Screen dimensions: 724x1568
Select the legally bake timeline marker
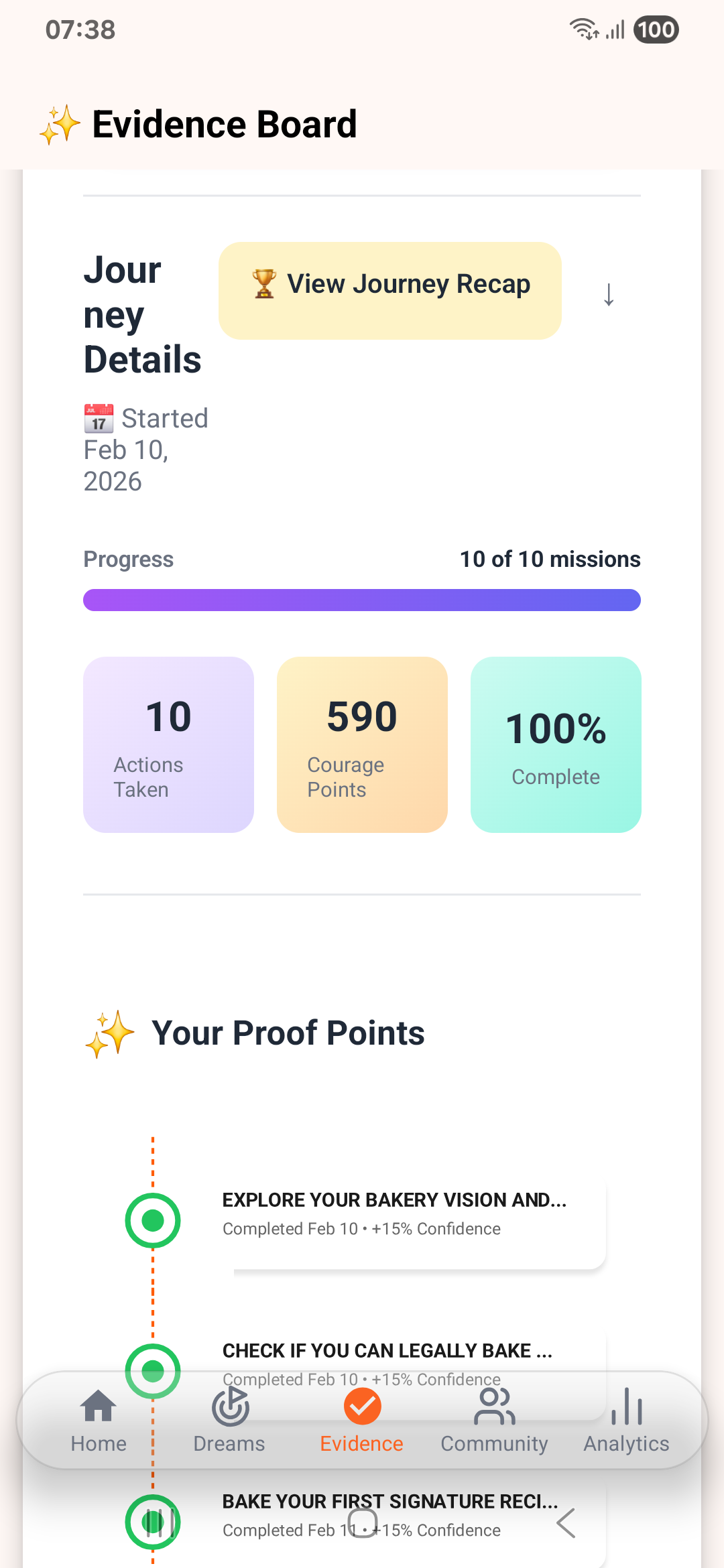click(153, 1370)
